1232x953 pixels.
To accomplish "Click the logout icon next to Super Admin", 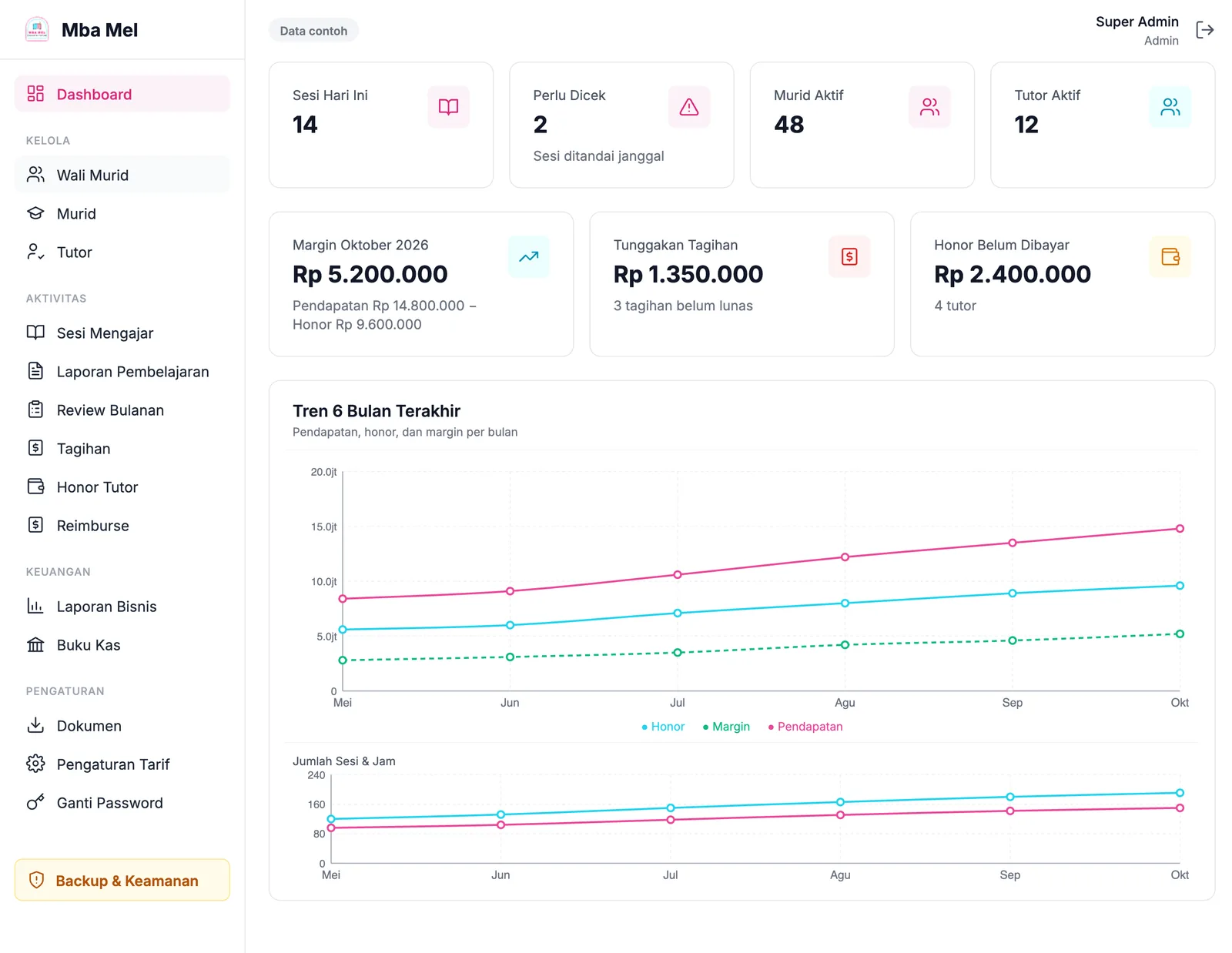I will click(1204, 30).
